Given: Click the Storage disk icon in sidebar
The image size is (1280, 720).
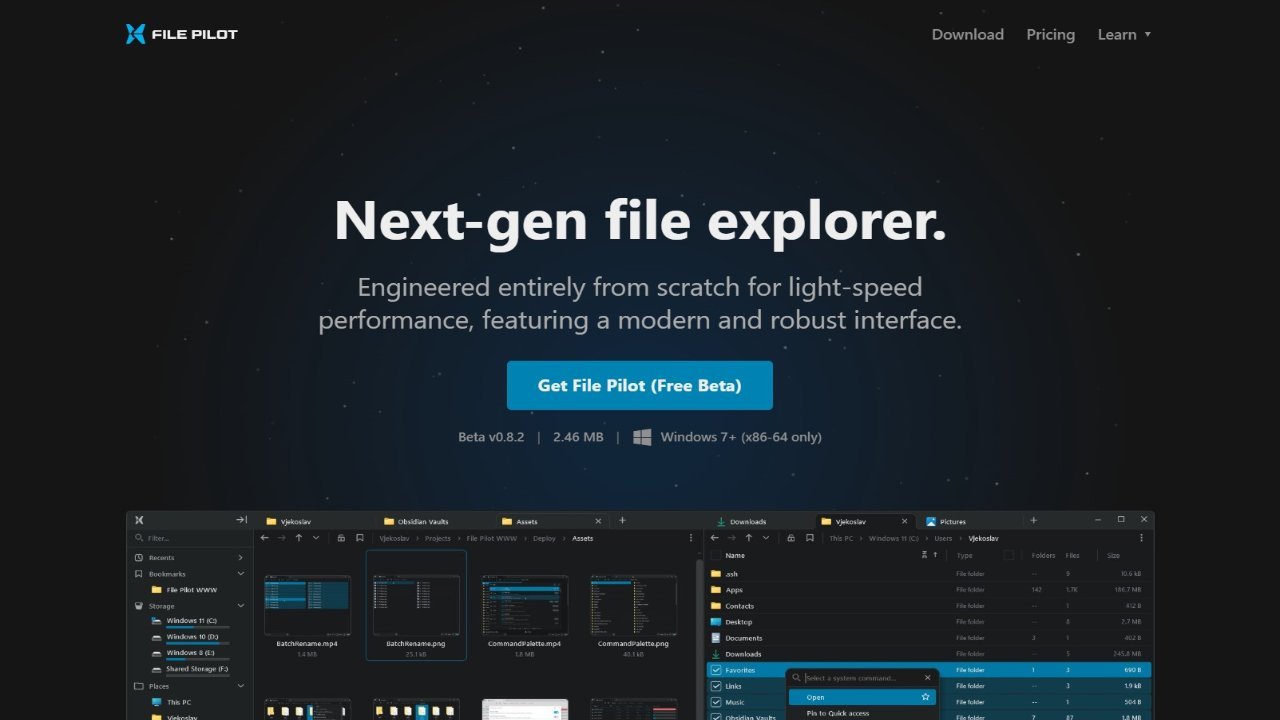Looking at the screenshot, I should tap(138, 606).
